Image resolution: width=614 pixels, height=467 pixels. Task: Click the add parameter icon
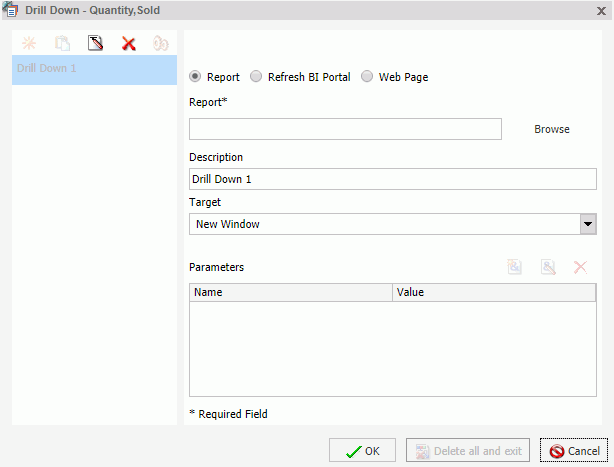coord(514,267)
